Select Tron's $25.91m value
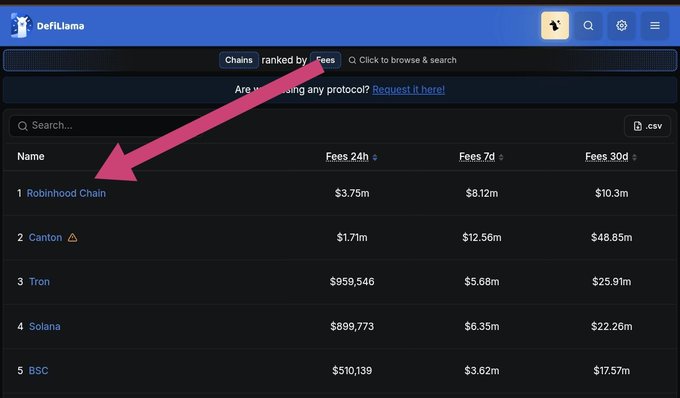 click(x=611, y=282)
